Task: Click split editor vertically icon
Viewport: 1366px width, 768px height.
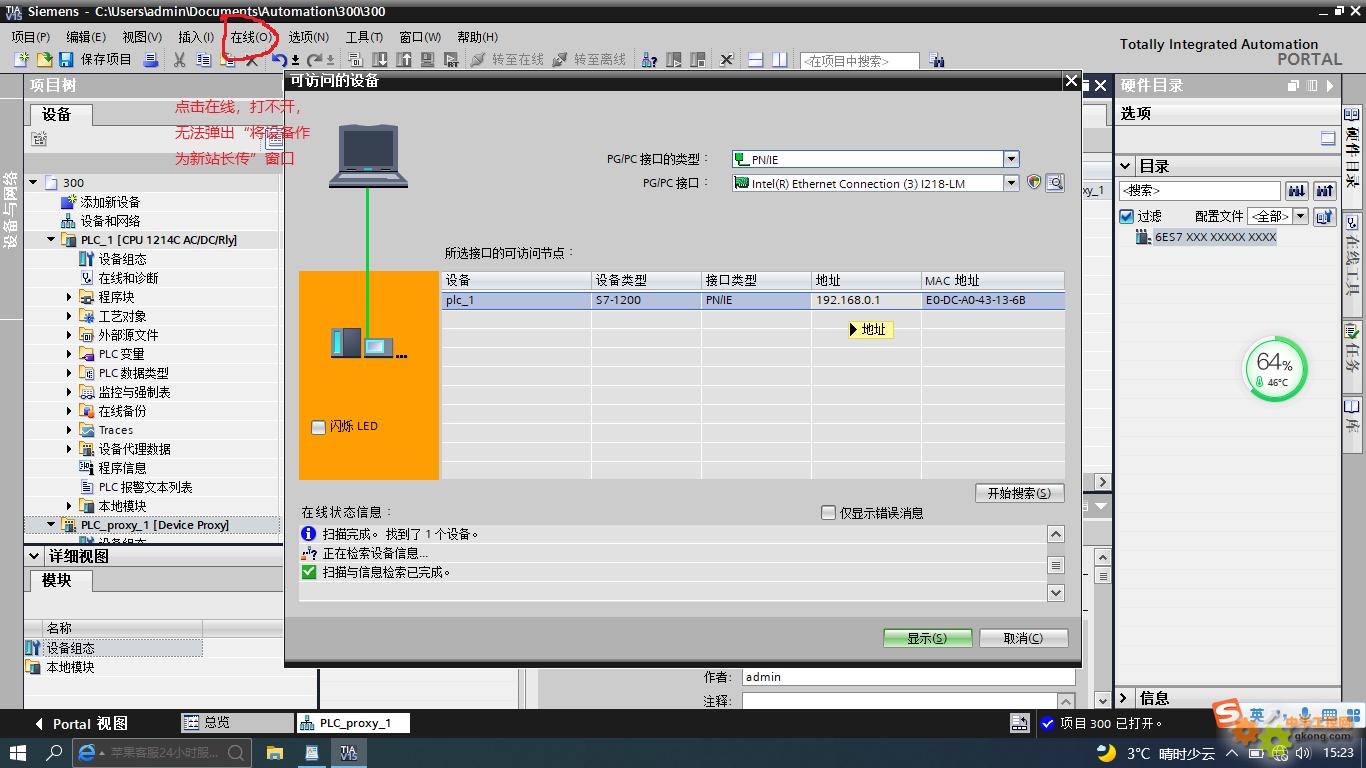Action: [779, 60]
